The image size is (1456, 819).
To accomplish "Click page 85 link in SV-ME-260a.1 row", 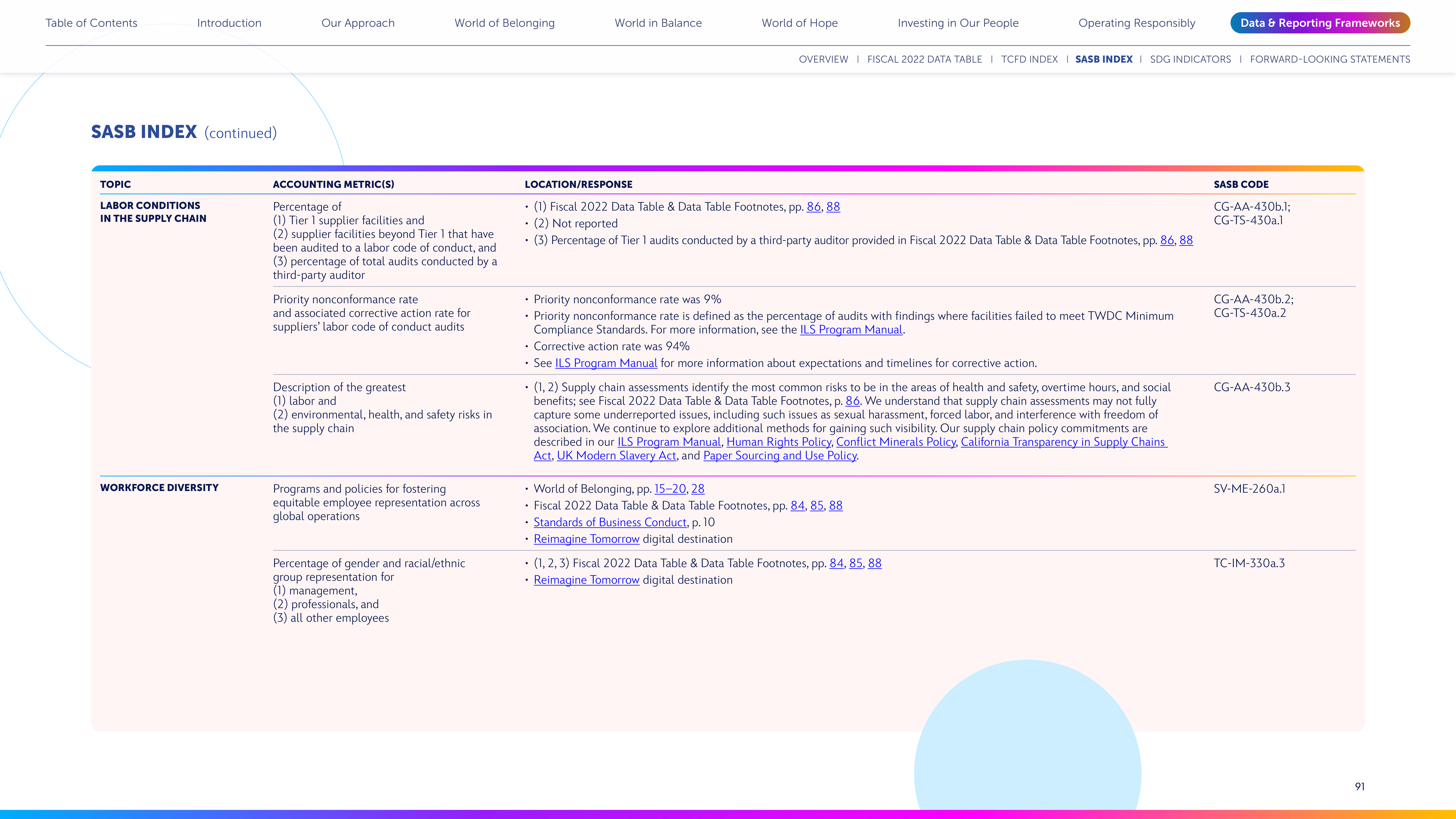I will click(817, 506).
